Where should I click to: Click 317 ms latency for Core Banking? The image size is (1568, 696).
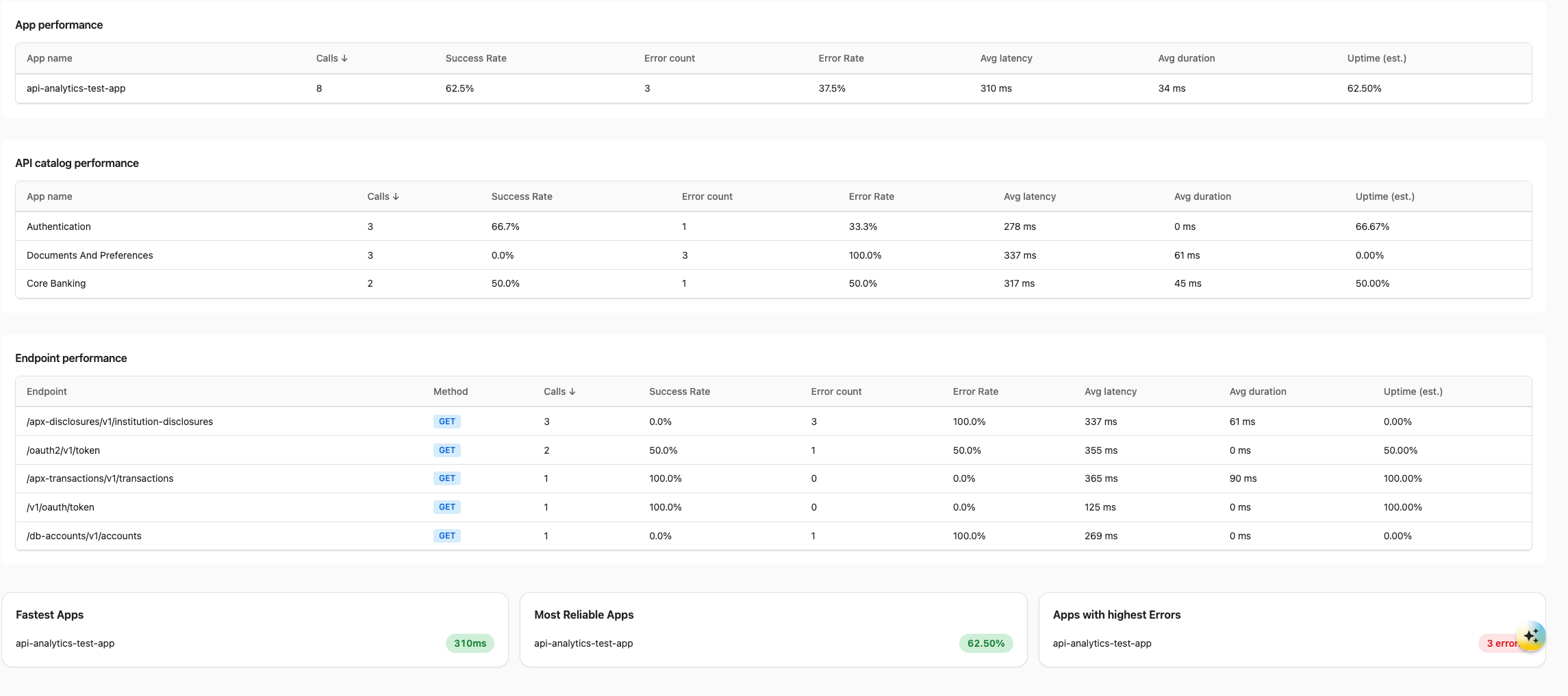1019,283
